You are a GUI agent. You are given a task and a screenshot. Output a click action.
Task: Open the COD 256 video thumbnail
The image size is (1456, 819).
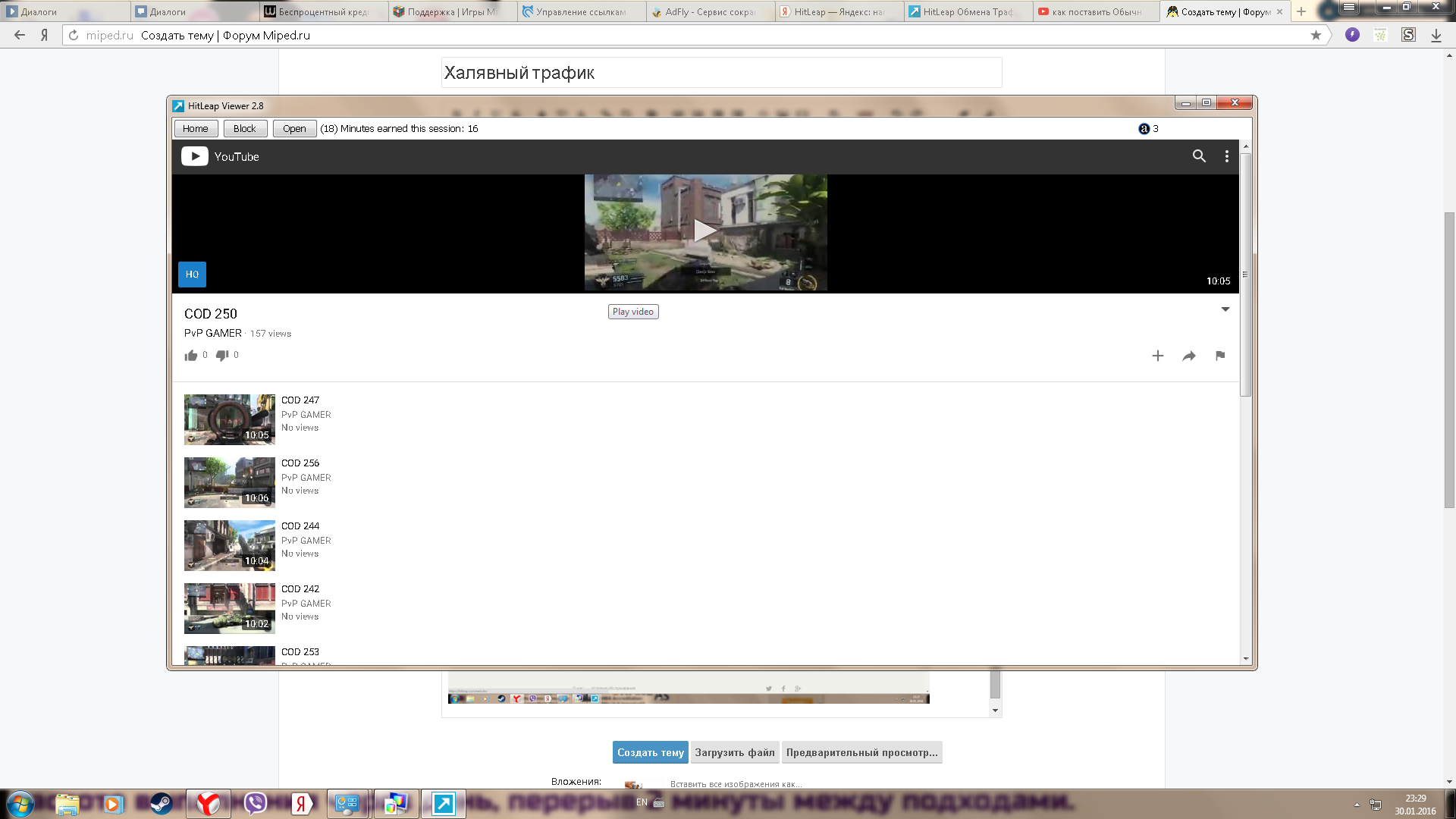230,482
